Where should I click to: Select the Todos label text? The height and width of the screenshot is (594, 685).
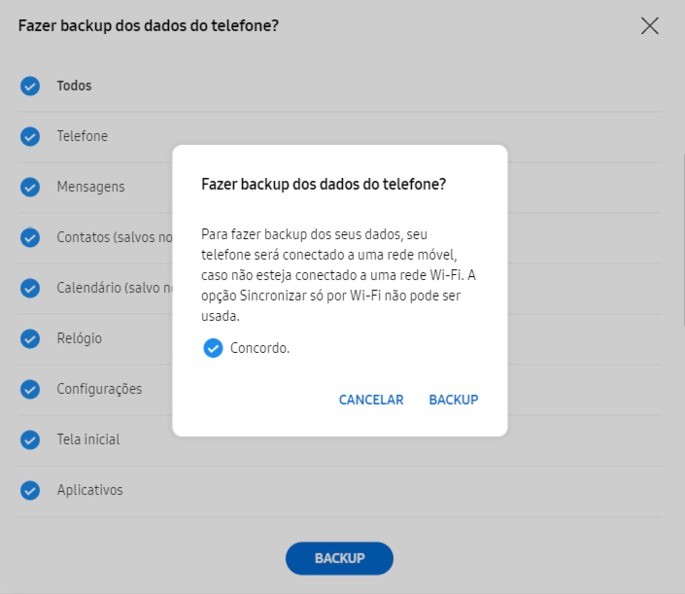74,86
